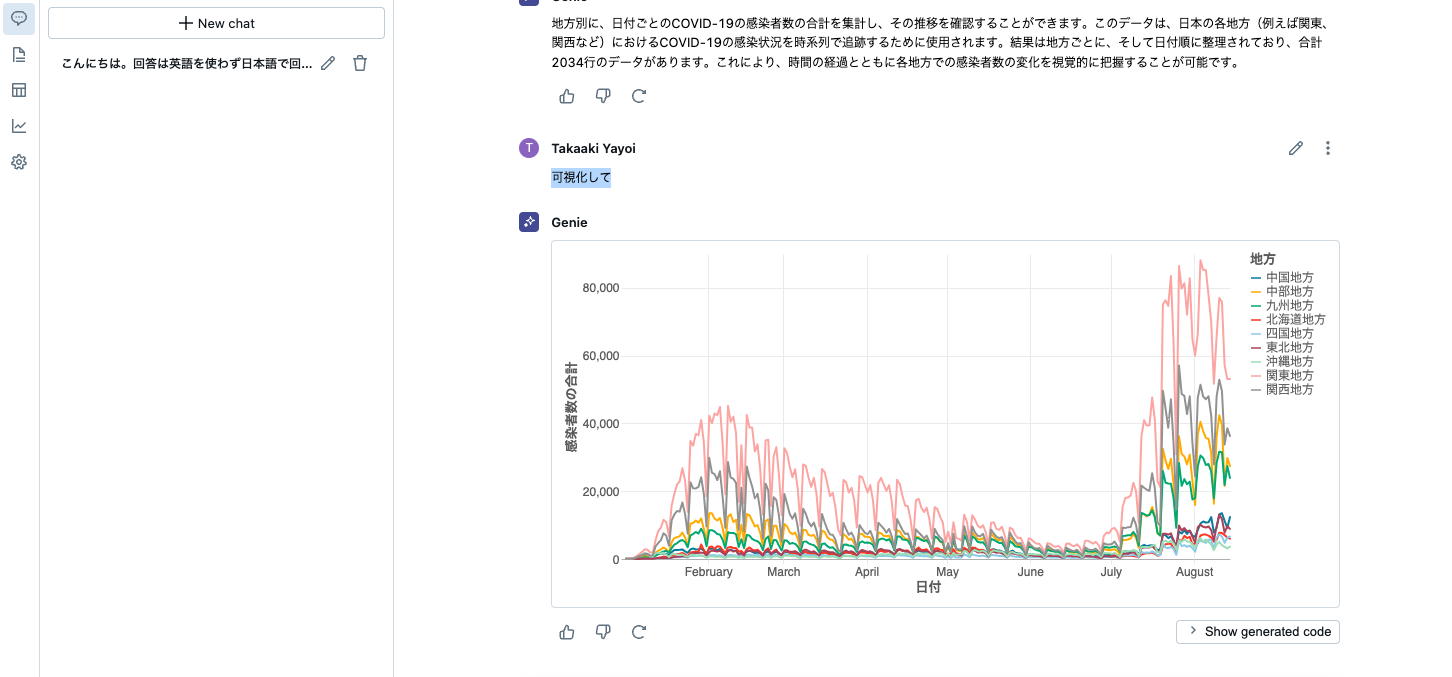
Task: Hide the 沖縄地方 line from the chart
Action: pos(1292,361)
